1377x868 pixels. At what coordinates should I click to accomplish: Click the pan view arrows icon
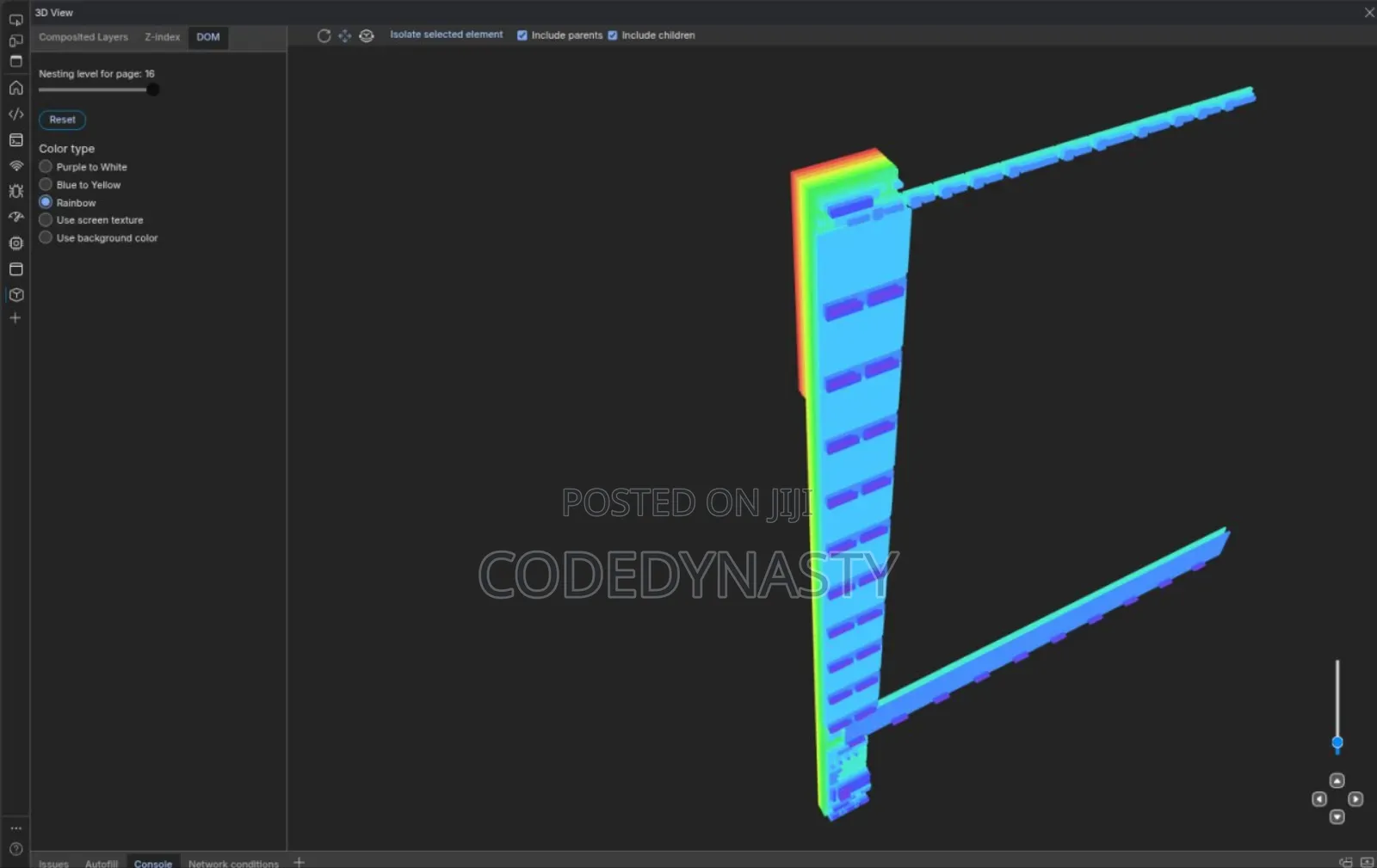point(344,35)
